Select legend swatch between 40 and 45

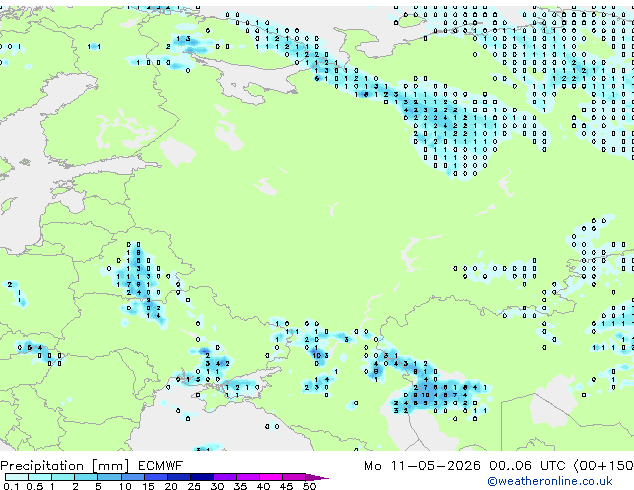tap(271, 477)
